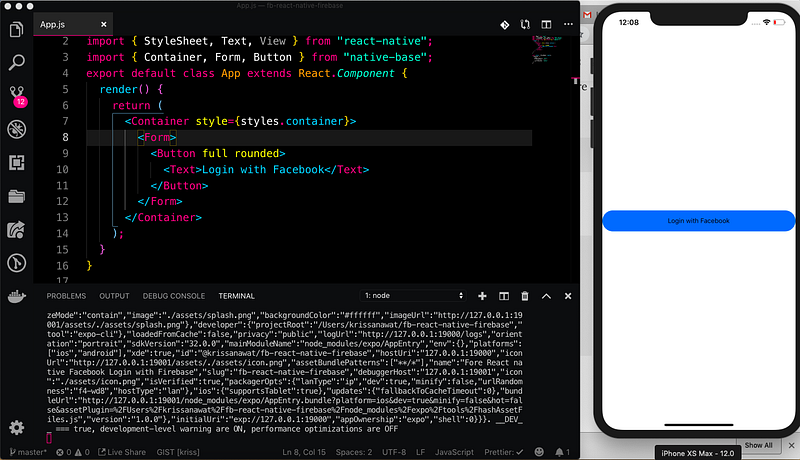Open the Manage settings gear
Screen dimensions: 800x460
pyautogui.click(x=16, y=427)
